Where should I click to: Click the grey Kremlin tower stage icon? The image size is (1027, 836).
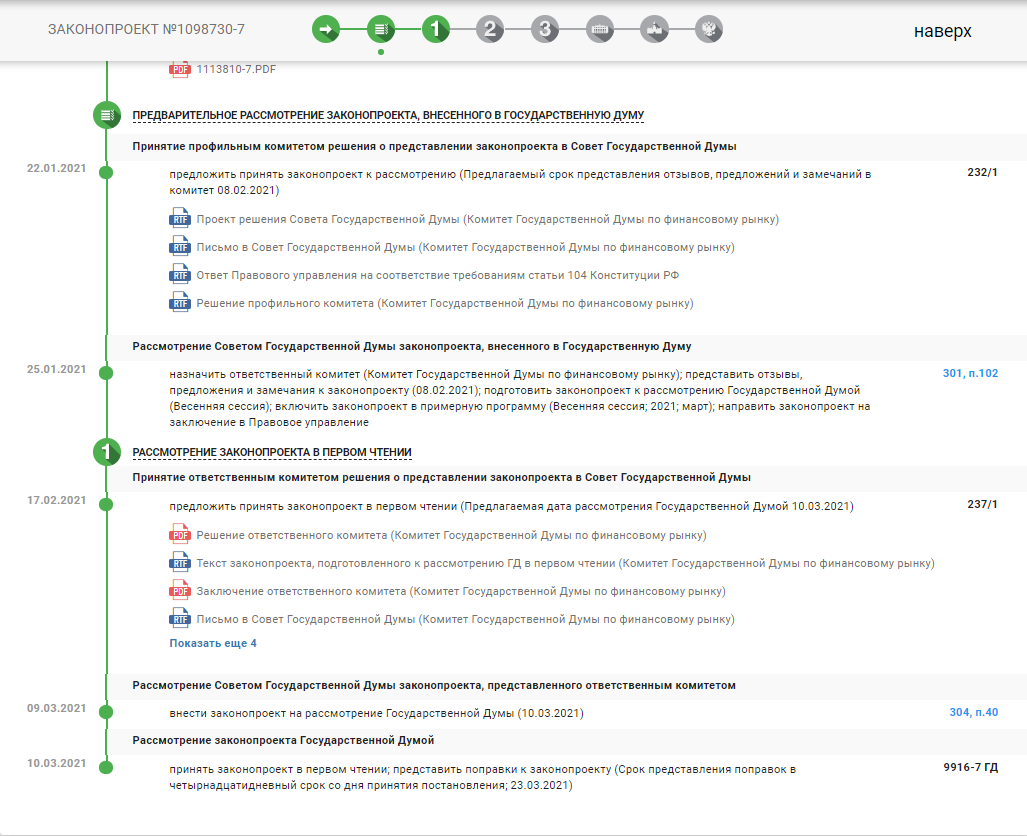coord(654,29)
